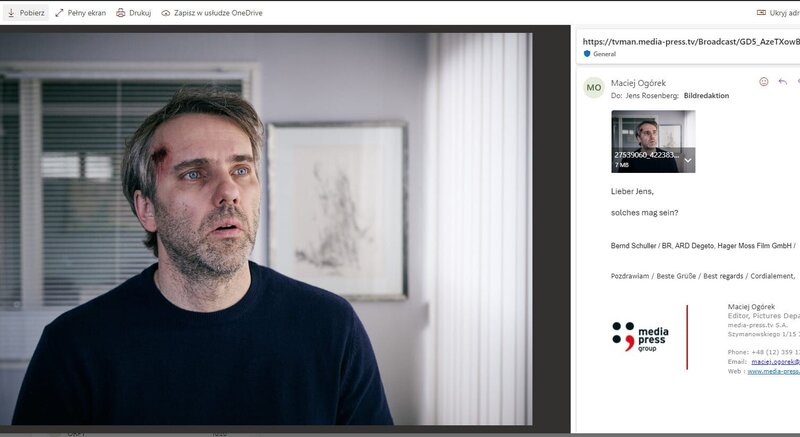Click the smiley reaction icon in email header
The width and height of the screenshot is (800, 437).
click(764, 82)
